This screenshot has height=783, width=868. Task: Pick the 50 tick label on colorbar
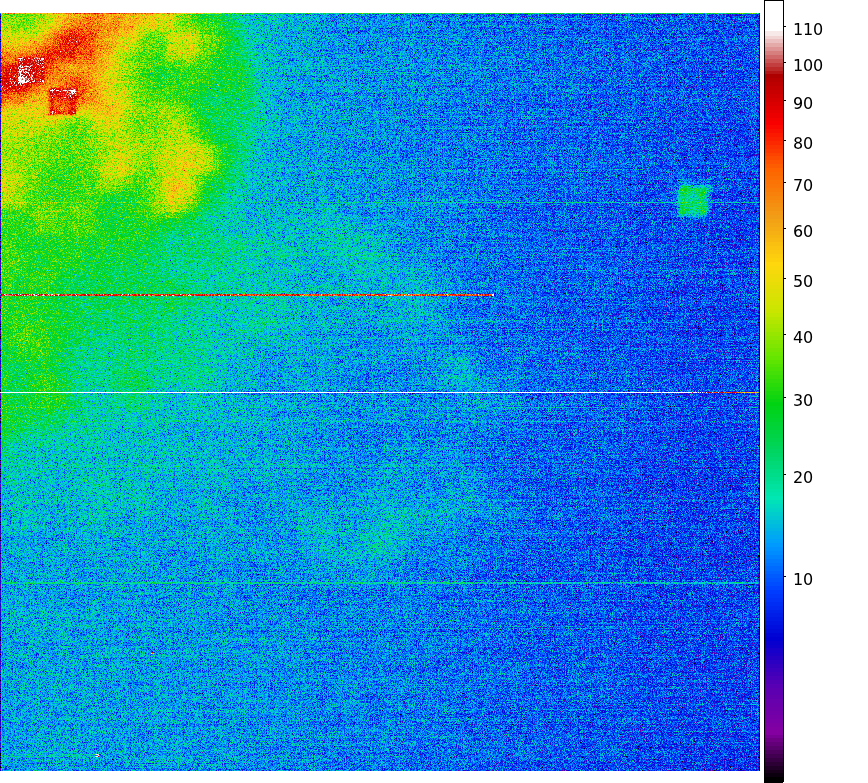pos(803,282)
